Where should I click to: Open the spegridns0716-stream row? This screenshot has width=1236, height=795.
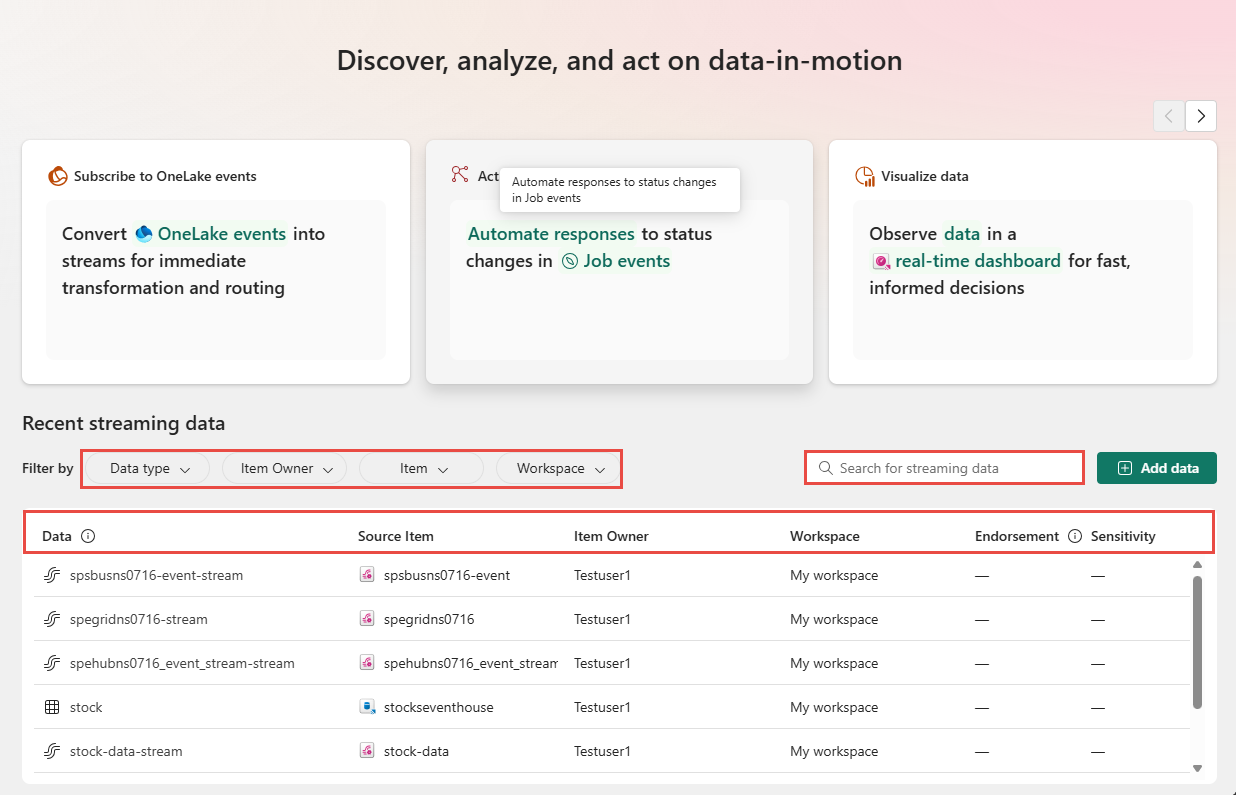(139, 619)
